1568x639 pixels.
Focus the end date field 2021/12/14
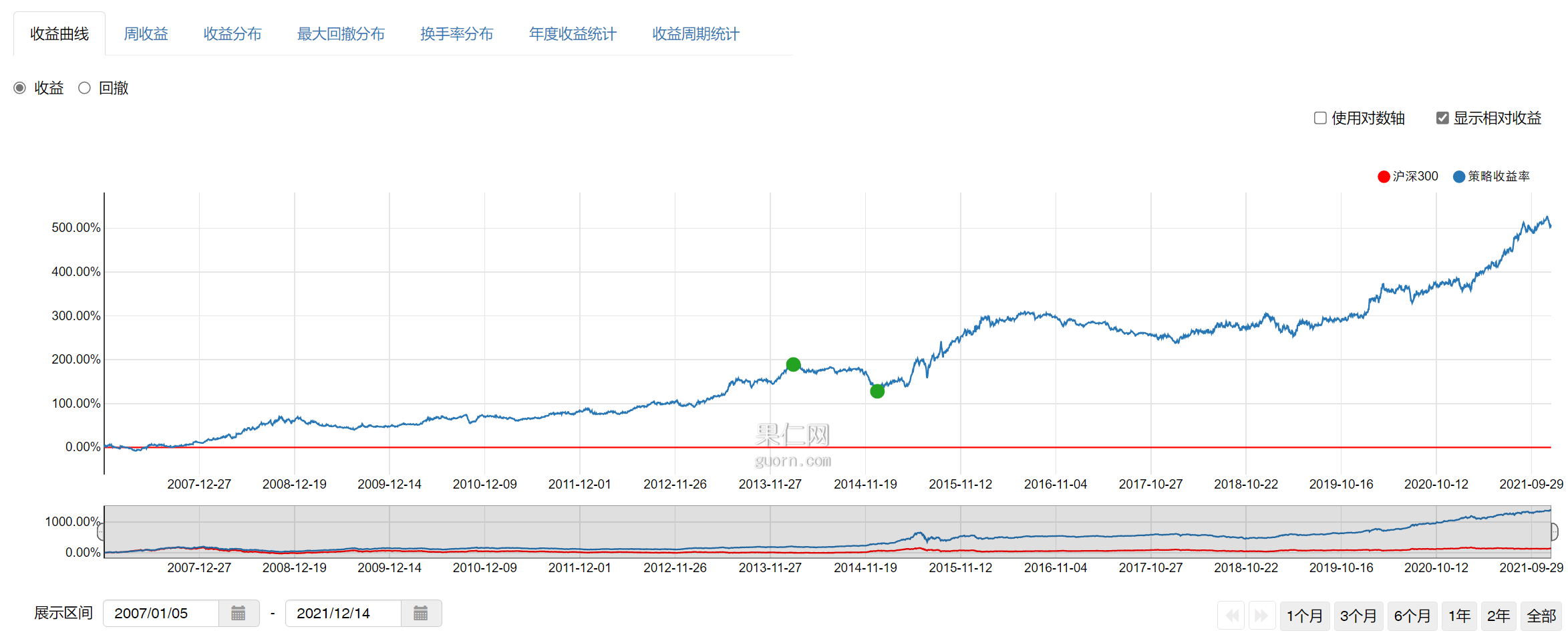point(343,614)
